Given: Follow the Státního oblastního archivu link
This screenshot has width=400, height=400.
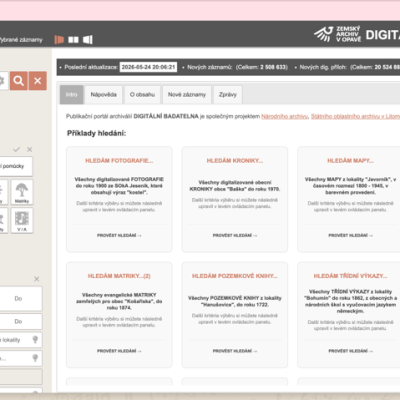Looking at the screenshot, I should coord(355,116).
